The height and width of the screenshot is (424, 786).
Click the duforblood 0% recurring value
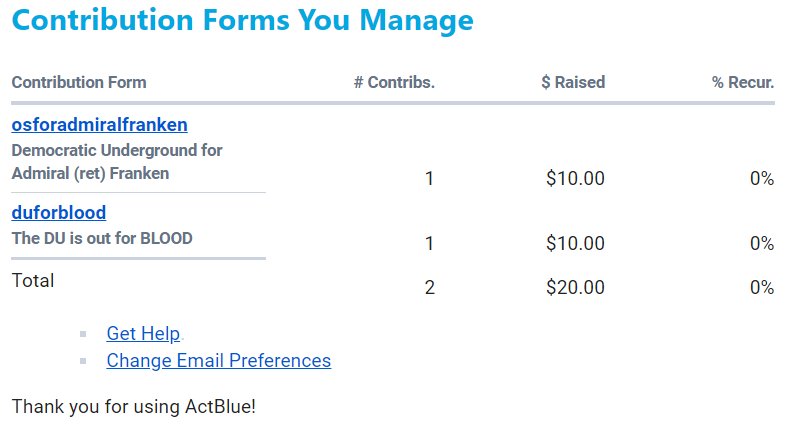click(761, 243)
